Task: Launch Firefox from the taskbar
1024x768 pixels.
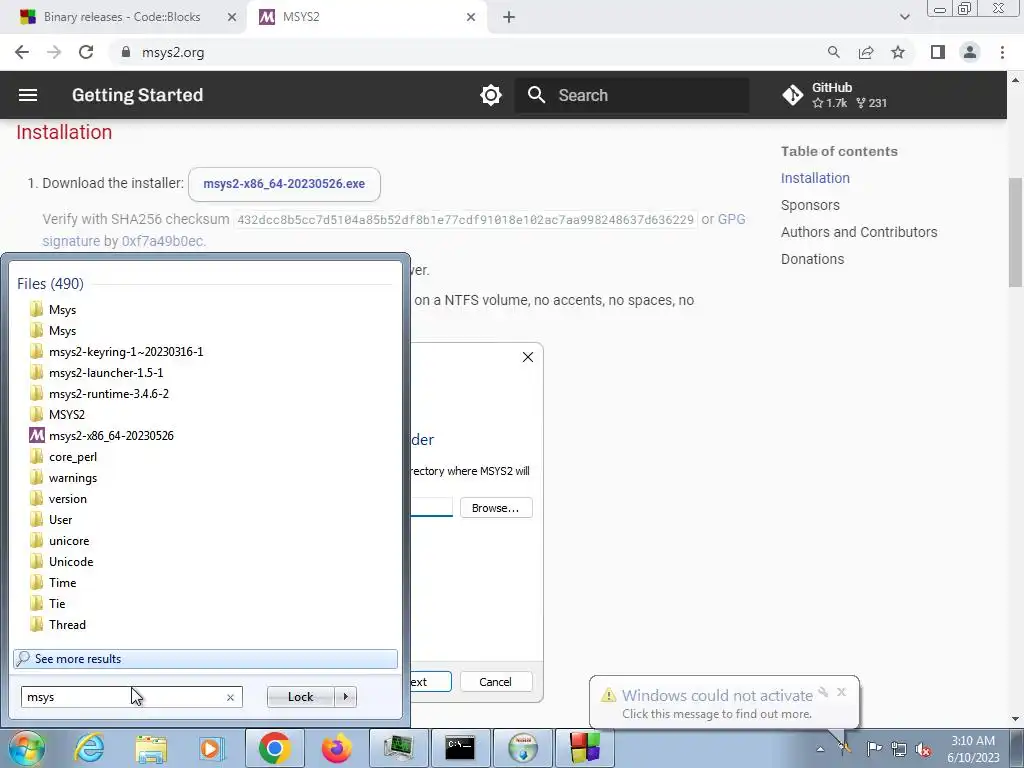Action: [x=337, y=748]
